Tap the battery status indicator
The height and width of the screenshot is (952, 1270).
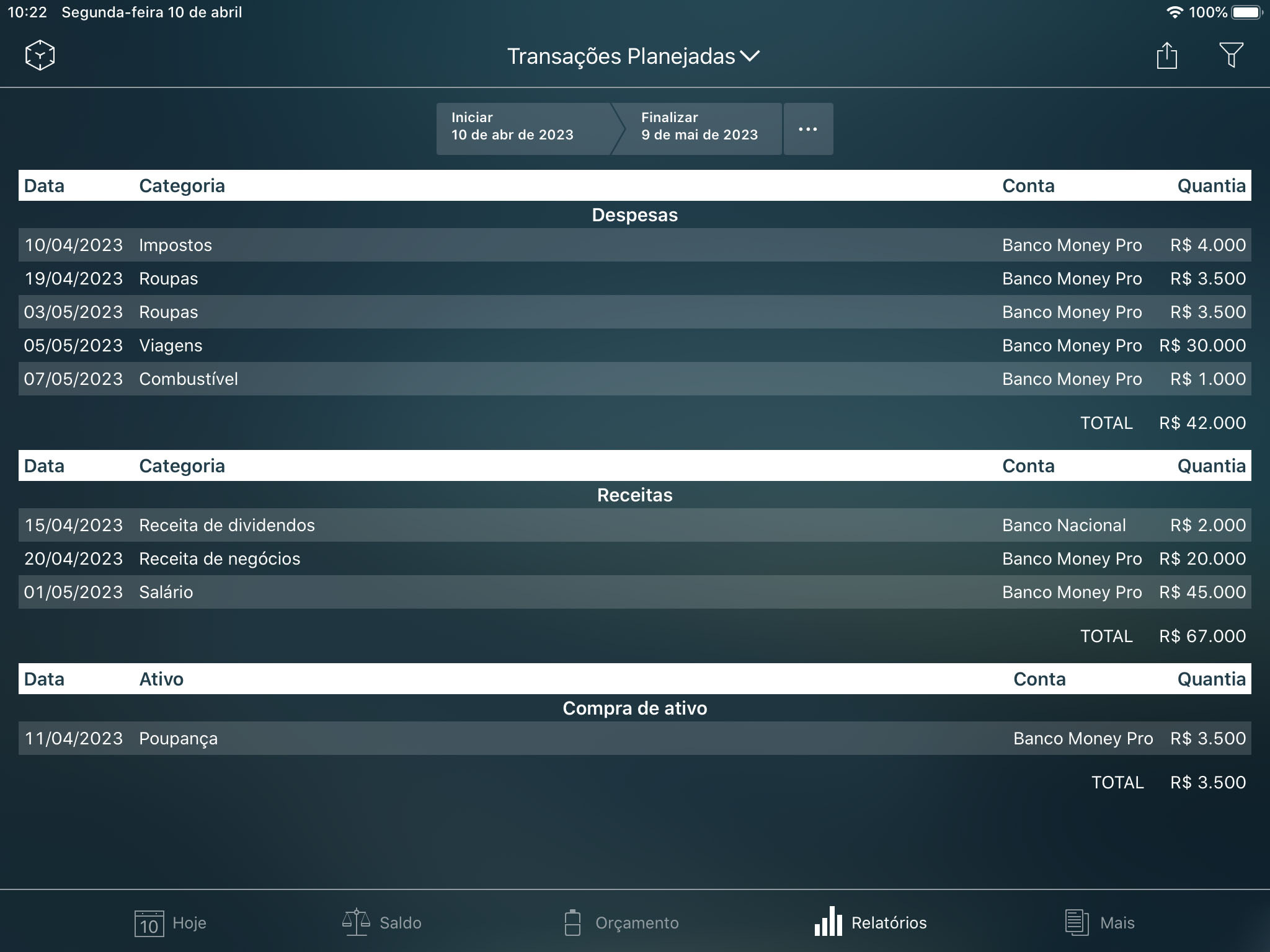click(x=1246, y=12)
